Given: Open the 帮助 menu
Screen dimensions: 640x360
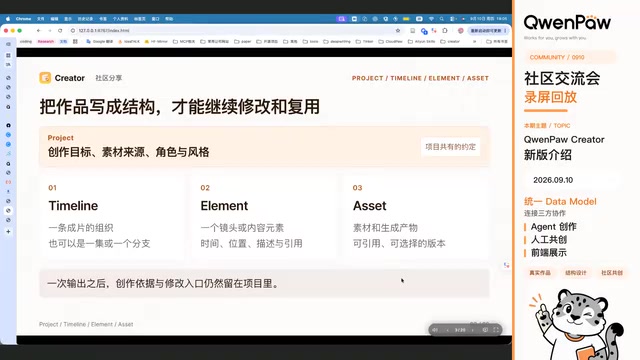Looking at the screenshot, I should coord(169,19).
